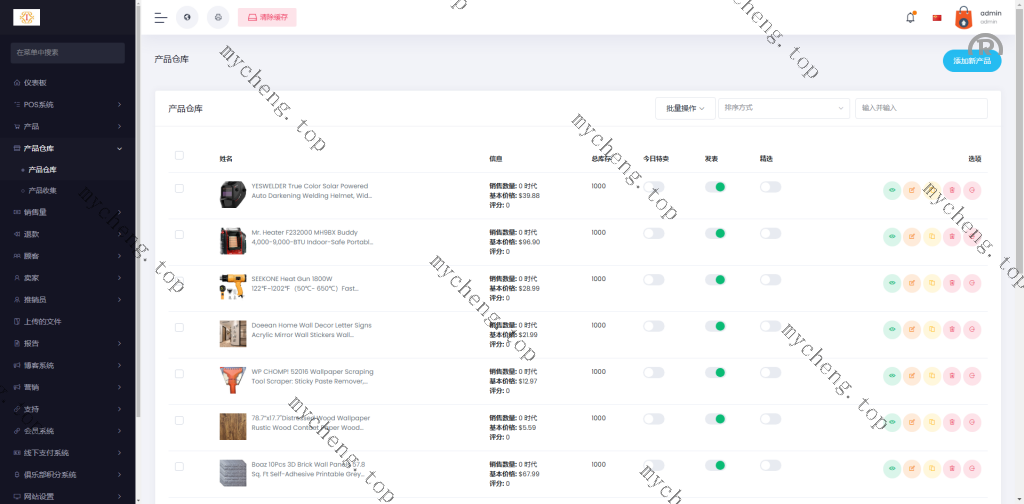Enable today's deal for Mr. Heater

653,233
